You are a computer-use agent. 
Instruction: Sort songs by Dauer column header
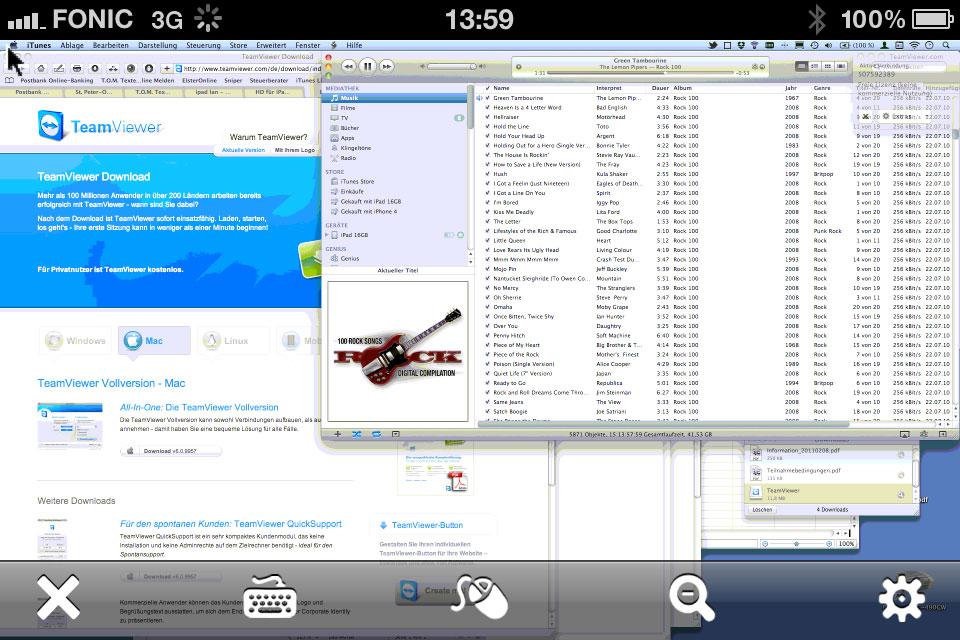(660, 88)
